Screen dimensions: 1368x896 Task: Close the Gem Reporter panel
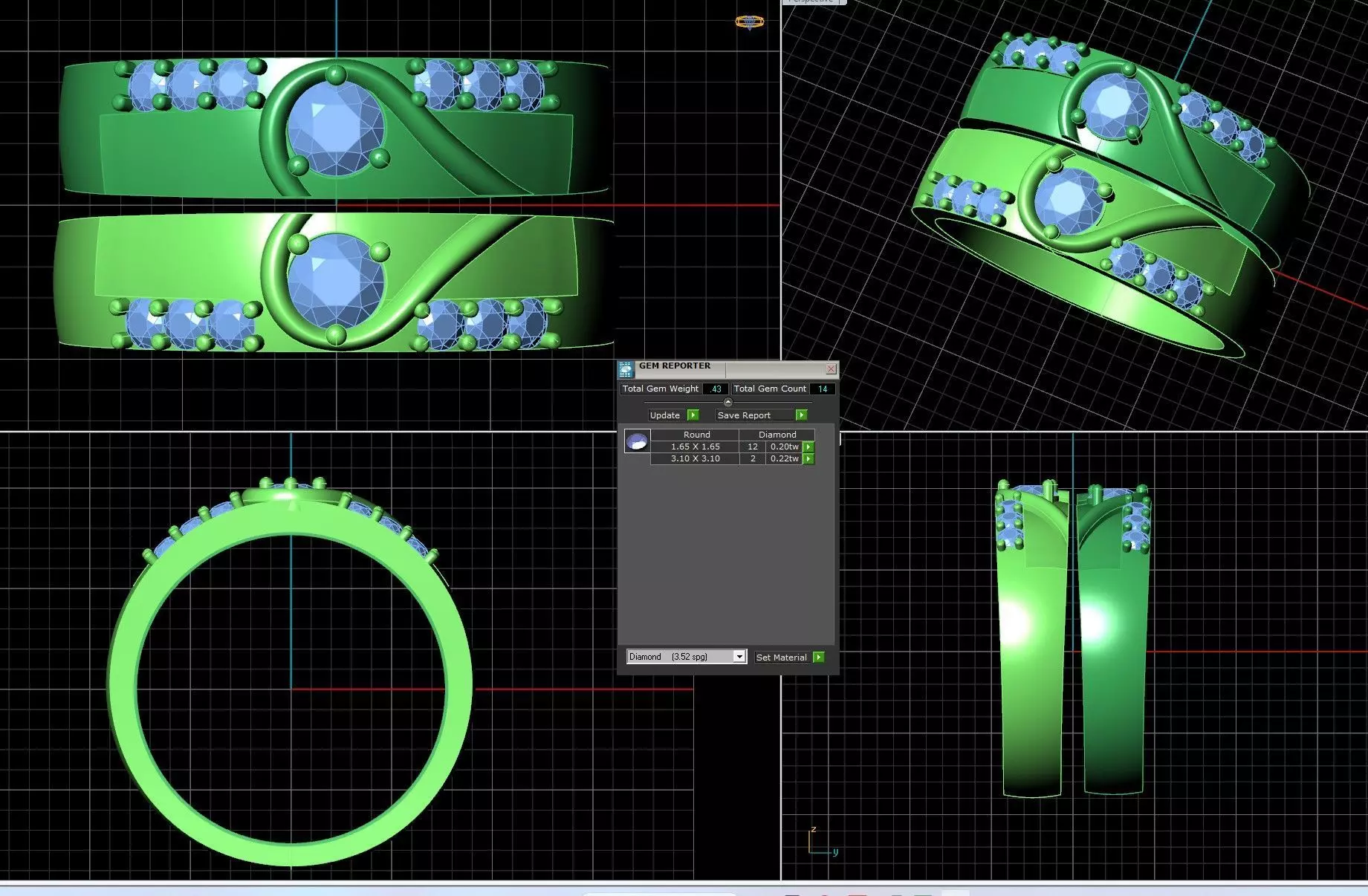click(831, 369)
